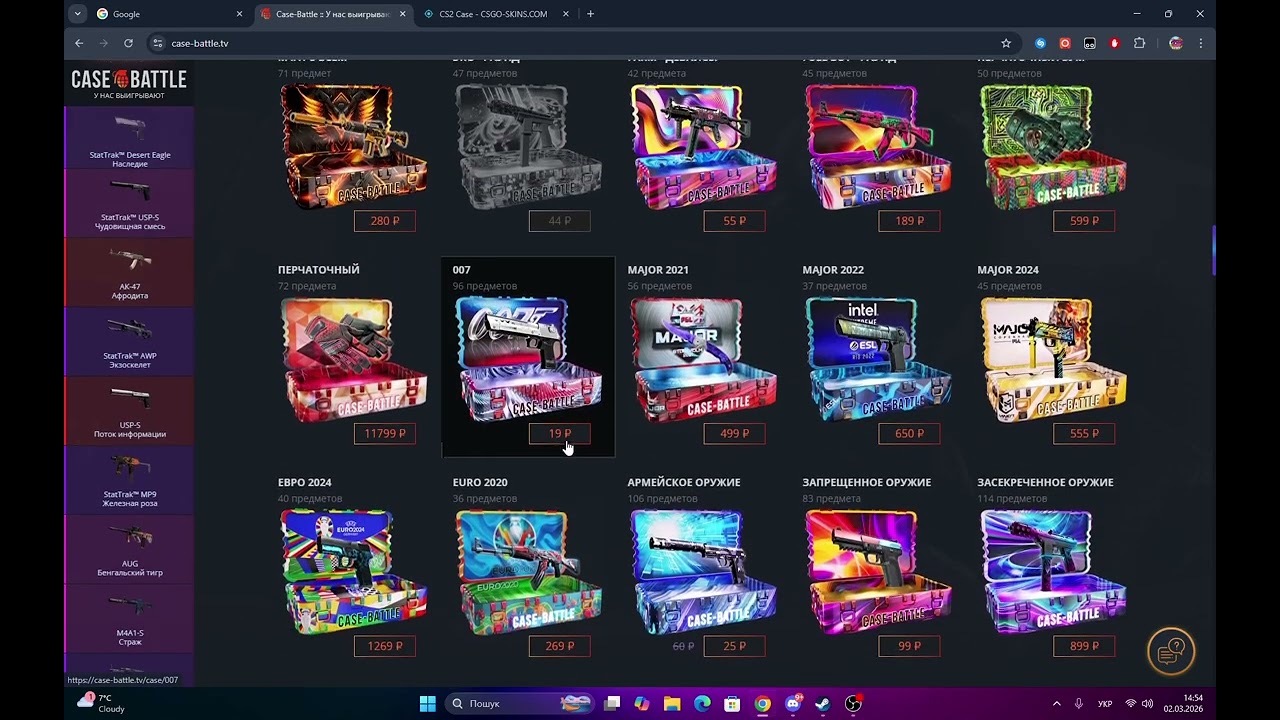Viewport: 1280px width, 720px height.
Task: Click the taskbar Пошук search box
Action: (x=518, y=704)
